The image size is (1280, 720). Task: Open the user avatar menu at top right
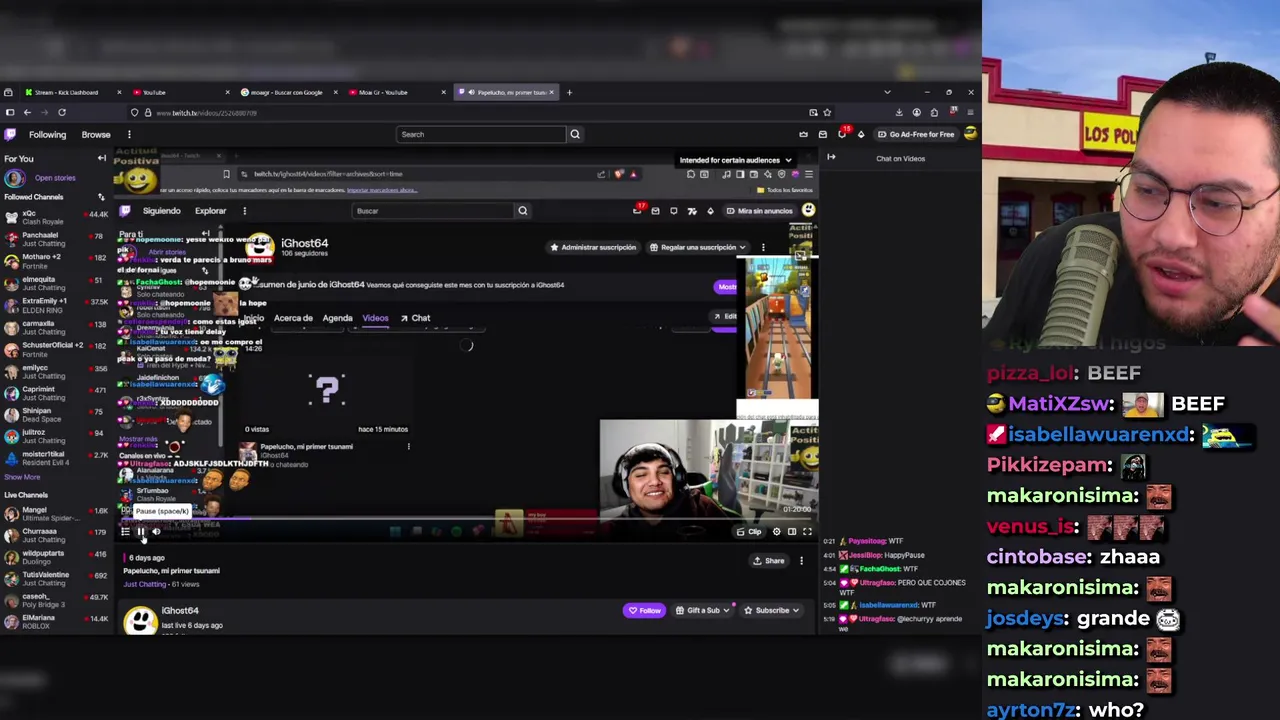point(970,134)
